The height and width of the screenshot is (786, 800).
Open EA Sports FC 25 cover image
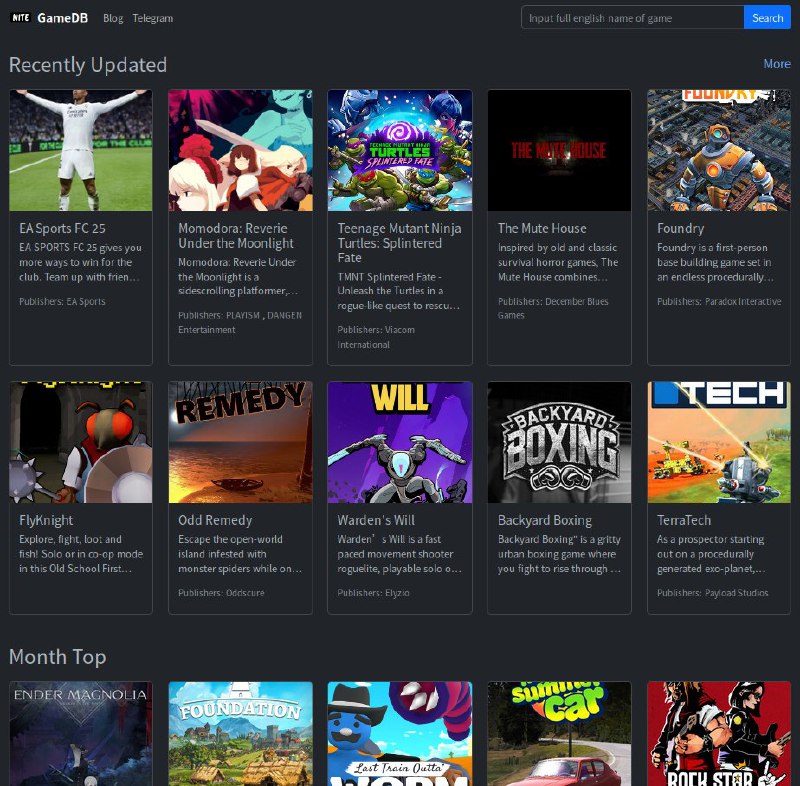pyautogui.click(x=81, y=150)
